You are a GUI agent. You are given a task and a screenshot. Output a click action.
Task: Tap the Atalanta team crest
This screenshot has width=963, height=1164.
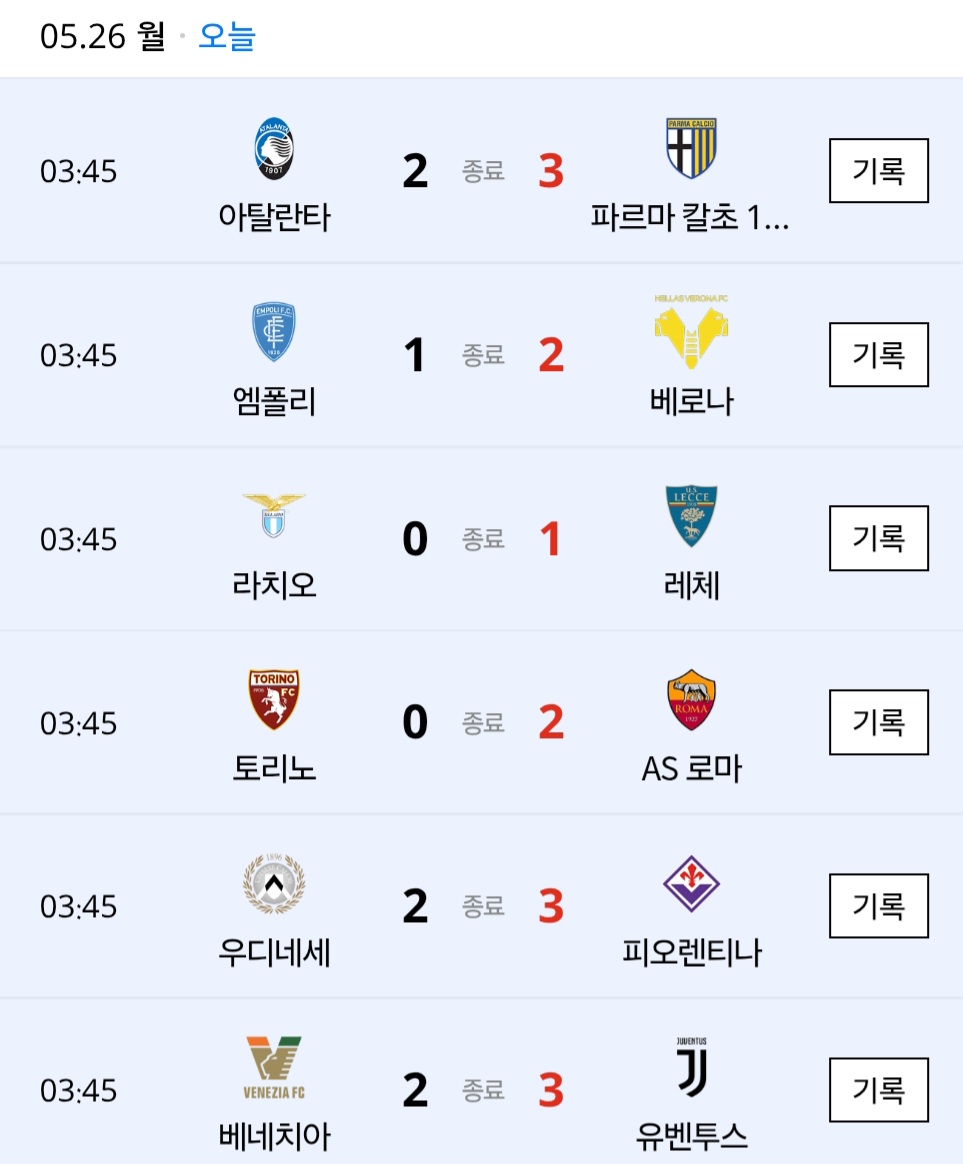274,148
